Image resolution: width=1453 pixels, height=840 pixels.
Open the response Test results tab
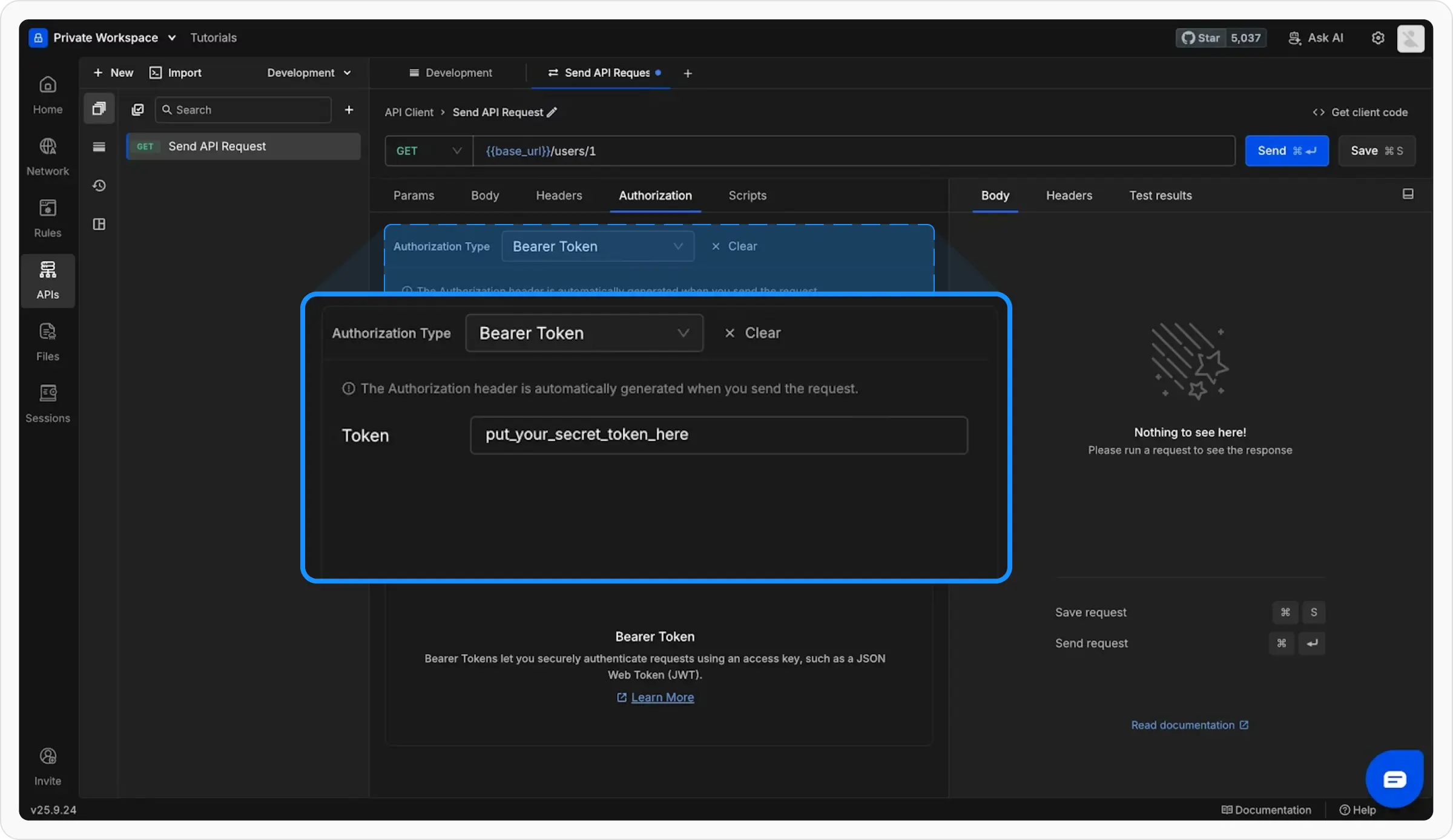[1160, 195]
